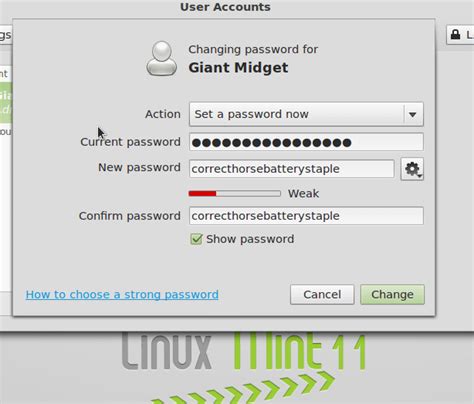Viewport: 474px width, 404px height.
Task: Click the 'User Accounts' window title
Action: [x=225, y=7]
